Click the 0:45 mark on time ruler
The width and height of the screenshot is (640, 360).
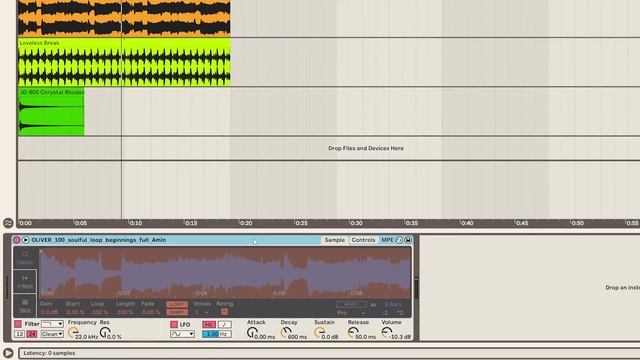point(522,223)
